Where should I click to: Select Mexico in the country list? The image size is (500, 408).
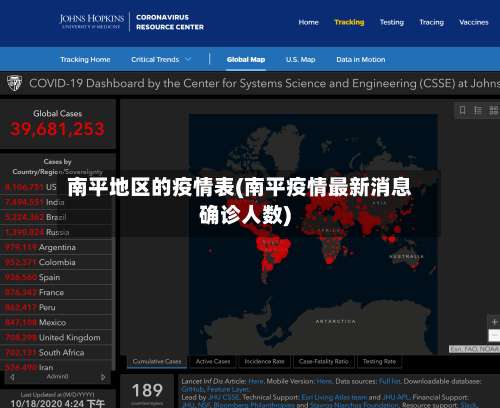56,322
